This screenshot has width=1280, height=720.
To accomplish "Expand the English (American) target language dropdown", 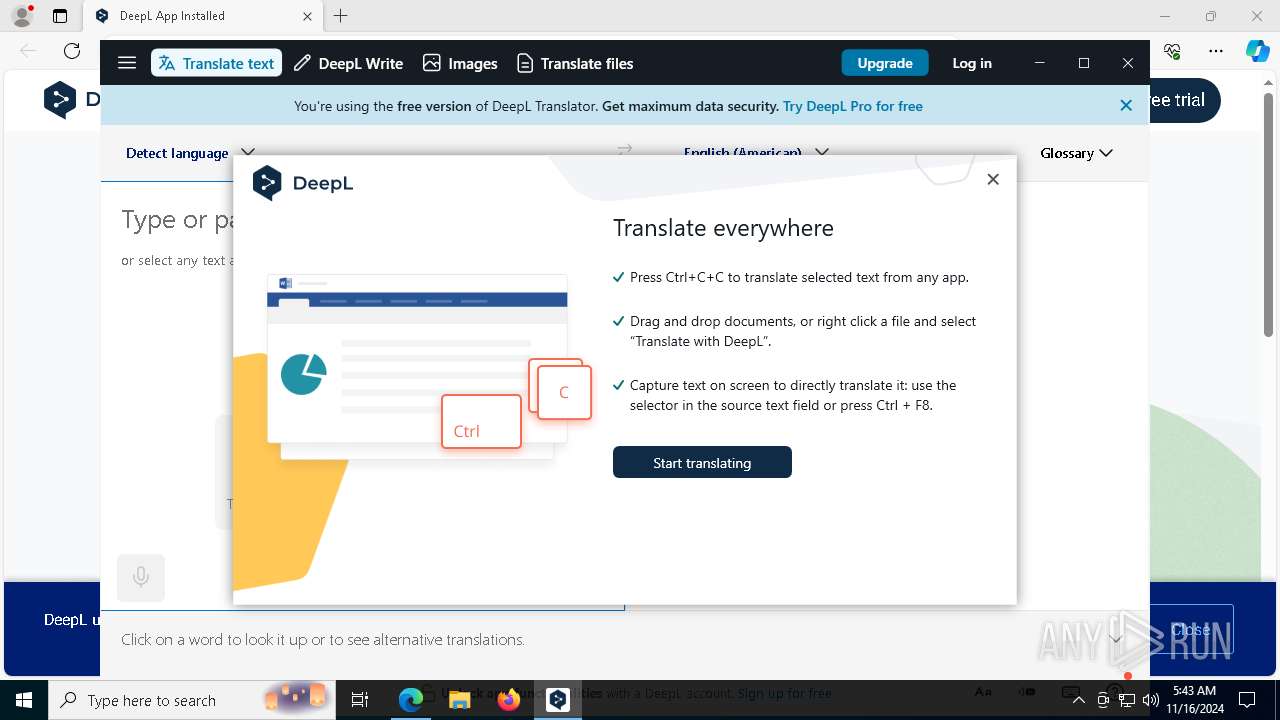I will (756, 152).
